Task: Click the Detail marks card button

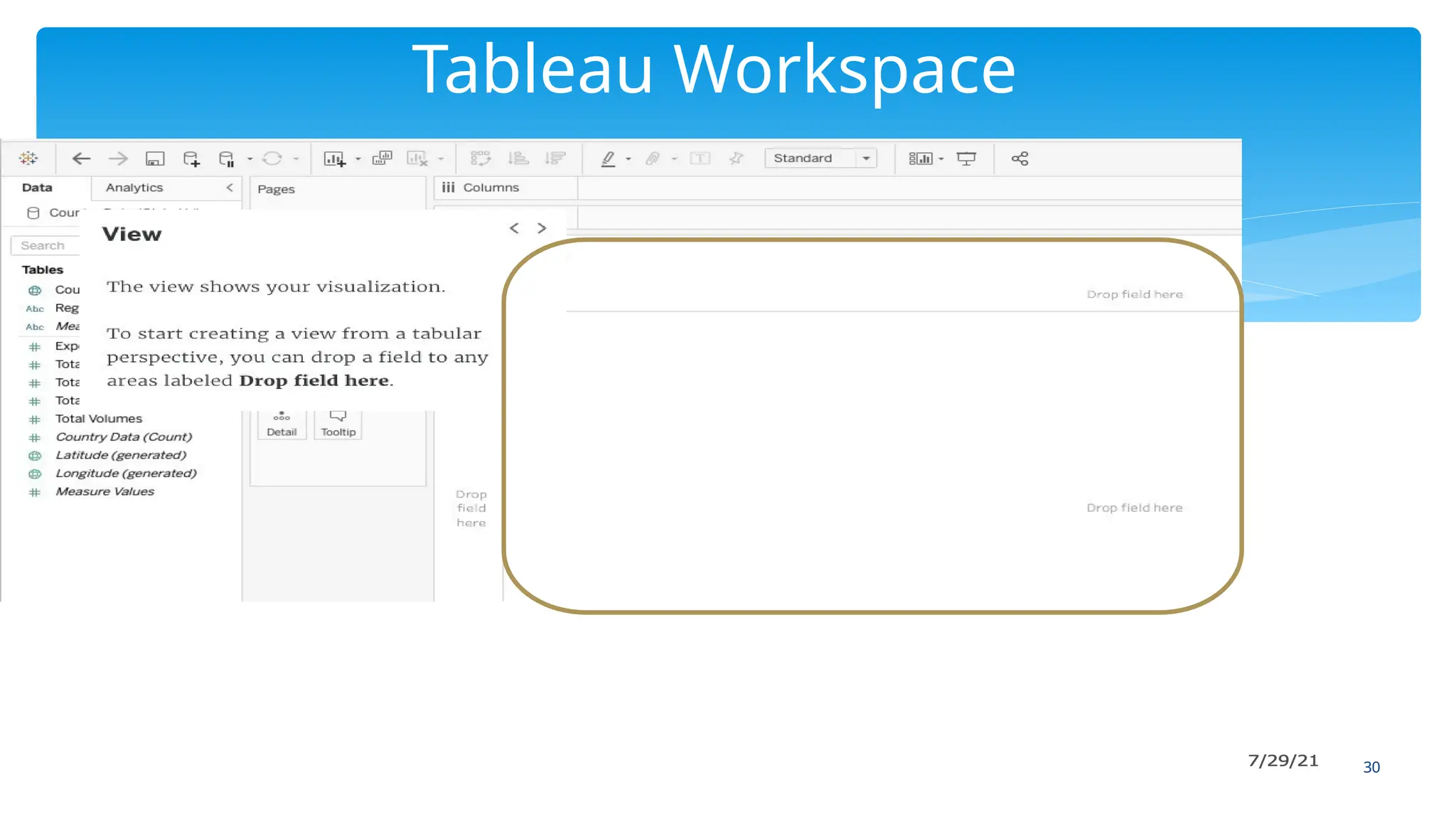Action: 282,424
